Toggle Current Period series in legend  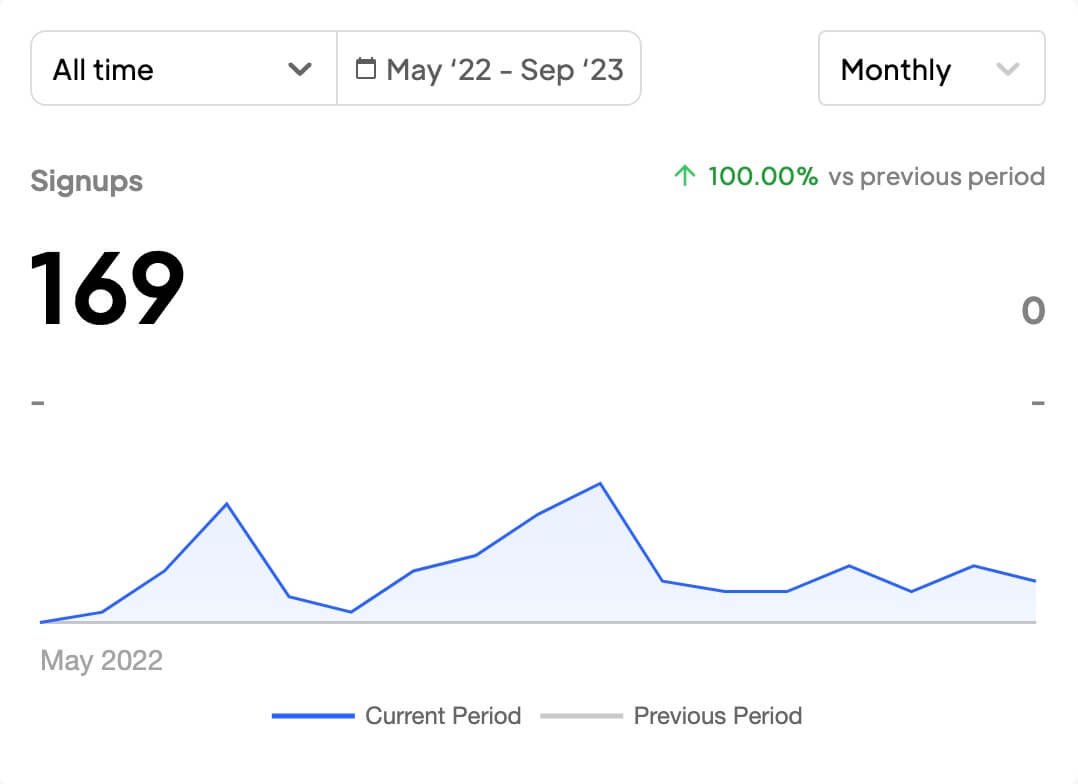(x=442, y=716)
